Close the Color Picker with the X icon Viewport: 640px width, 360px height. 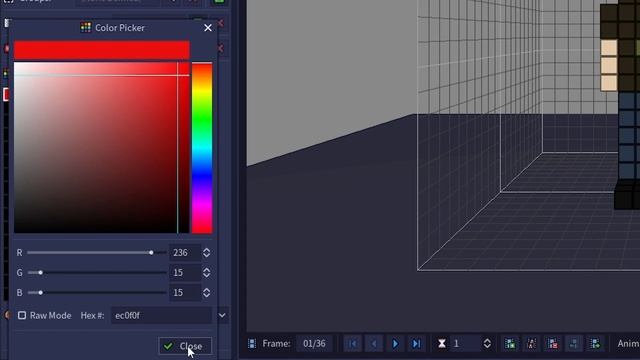pyautogui.click(x=208, y=28)
